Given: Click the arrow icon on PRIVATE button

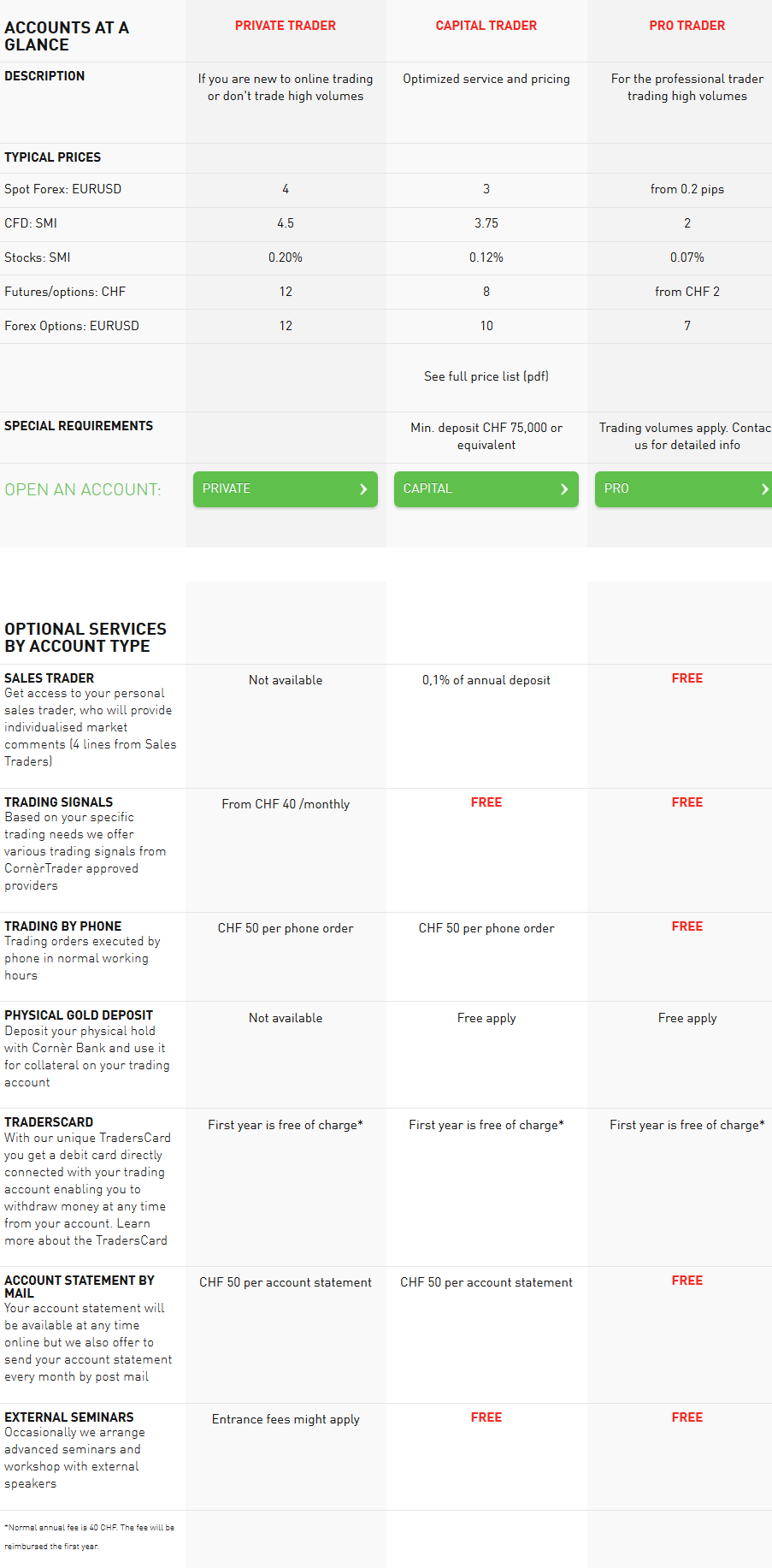Looking at the screenshot, I should [363, 489].
